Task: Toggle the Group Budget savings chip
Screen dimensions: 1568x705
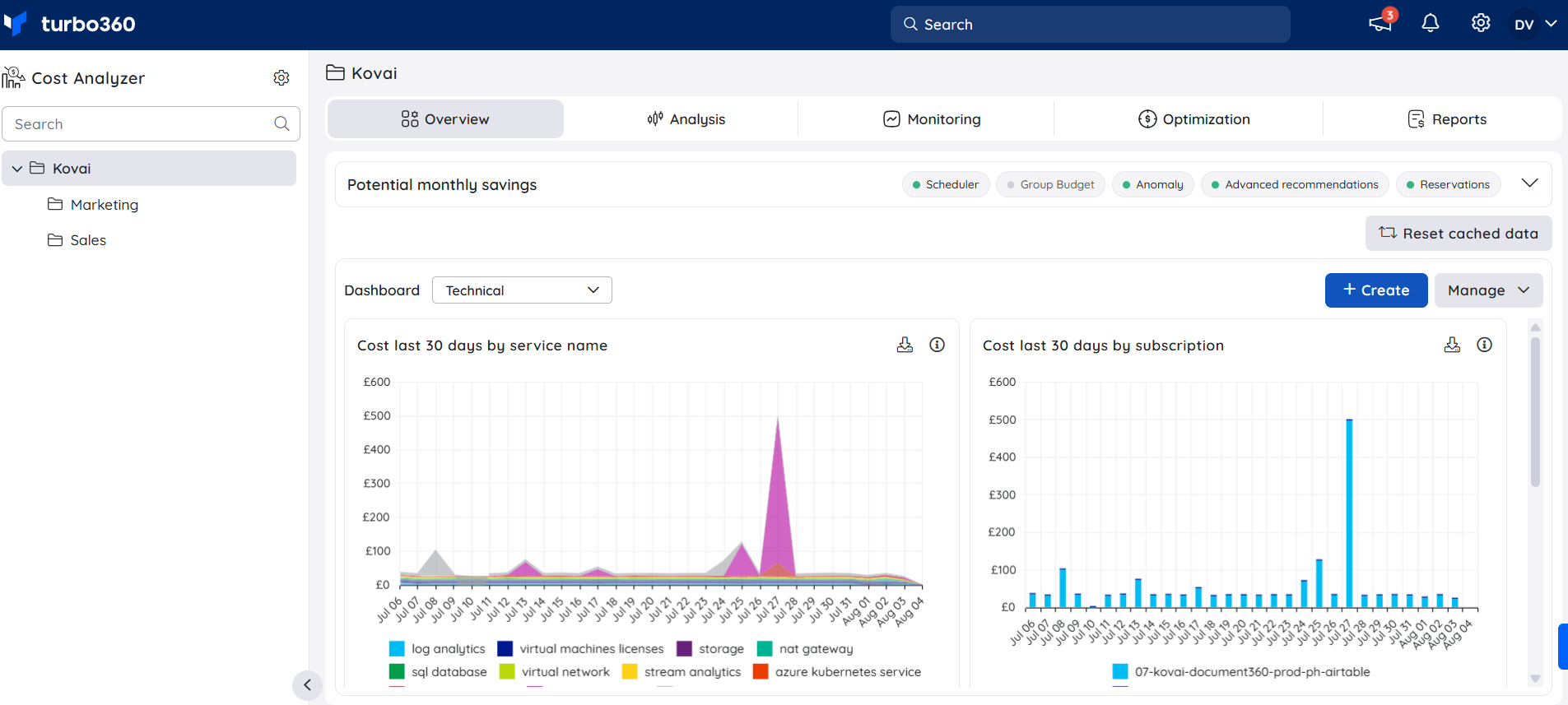Action: coord(1050,184)
